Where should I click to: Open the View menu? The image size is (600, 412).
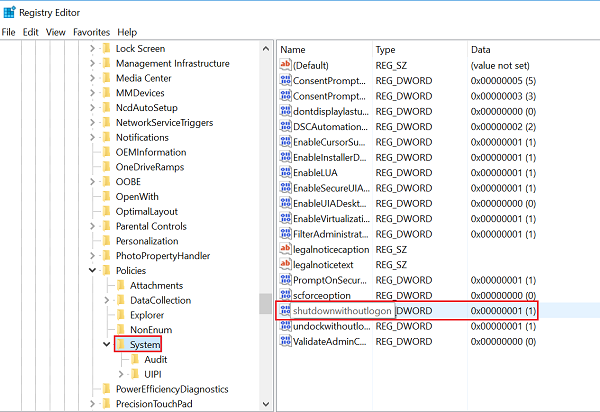coord(55,32)
